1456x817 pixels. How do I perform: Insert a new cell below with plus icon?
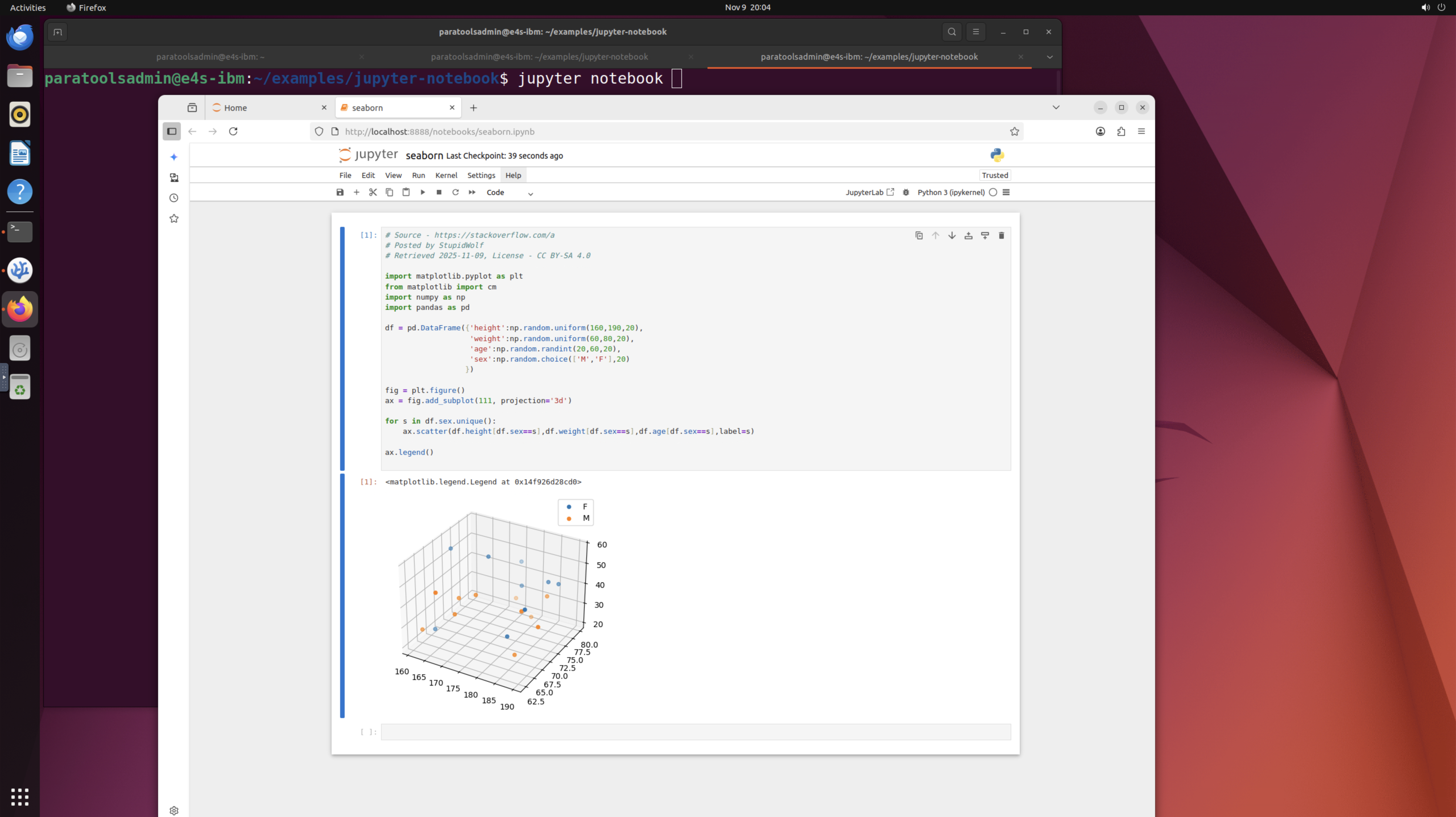[x=356, y=192]
